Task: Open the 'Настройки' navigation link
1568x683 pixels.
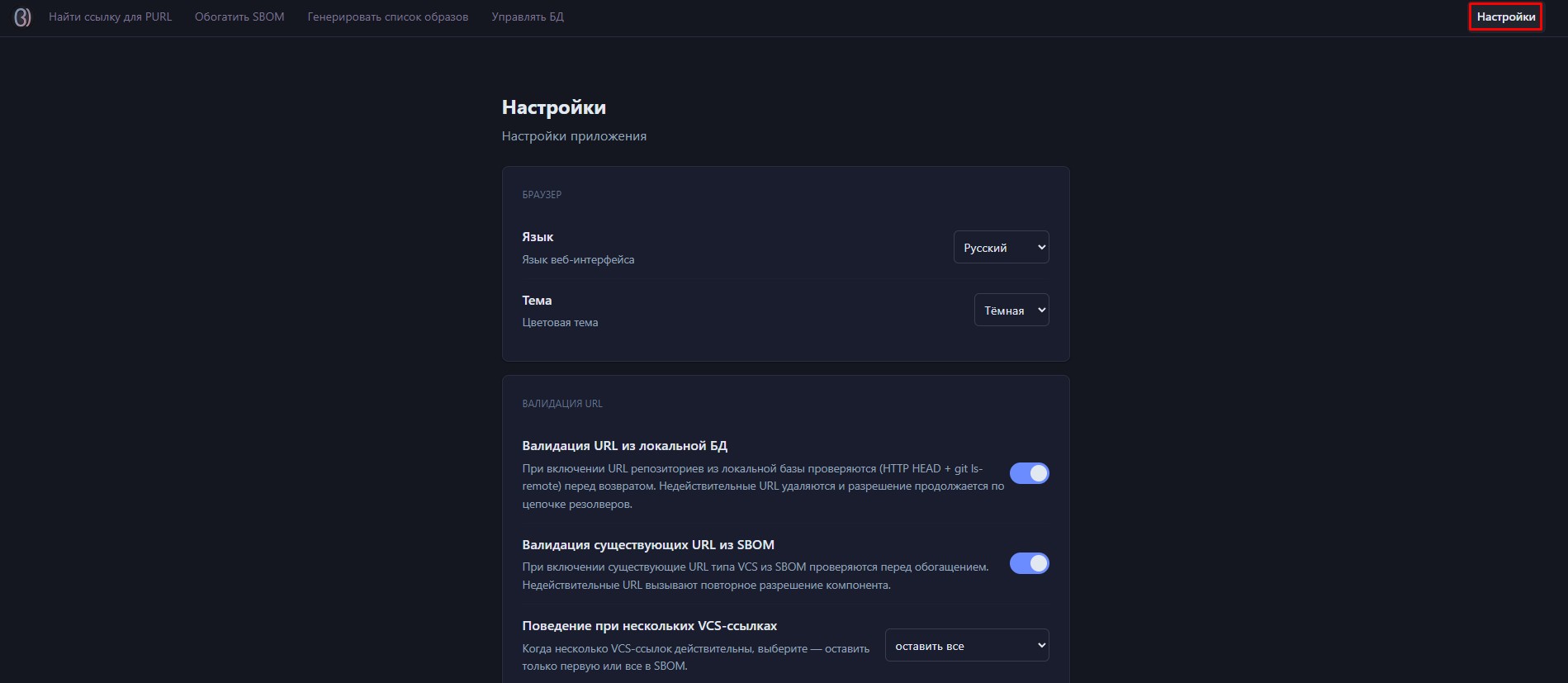Action: click(x=1506, y=17)
